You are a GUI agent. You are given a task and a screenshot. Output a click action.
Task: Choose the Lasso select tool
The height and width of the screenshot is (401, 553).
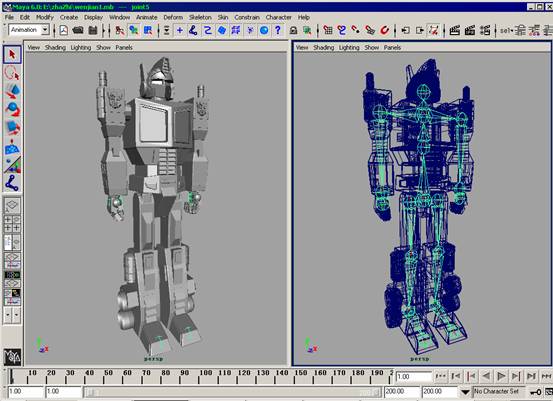12,73
